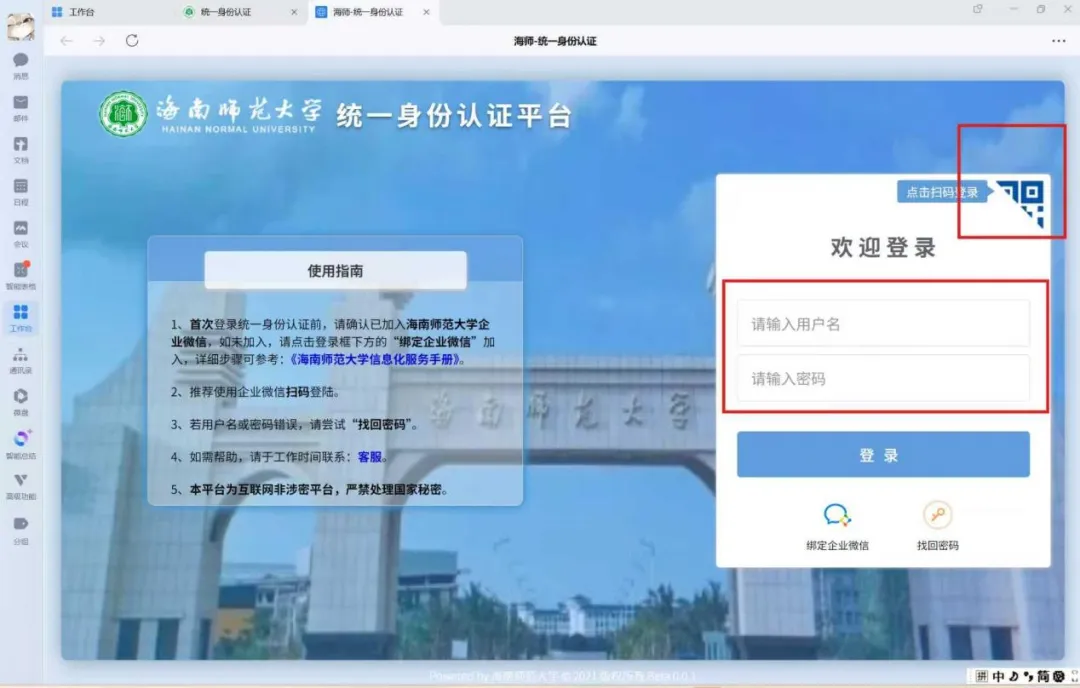Toggle the punctuation mode in IME bar
The height and width of the screenshot is (688, 1080).
point(1028,676)
